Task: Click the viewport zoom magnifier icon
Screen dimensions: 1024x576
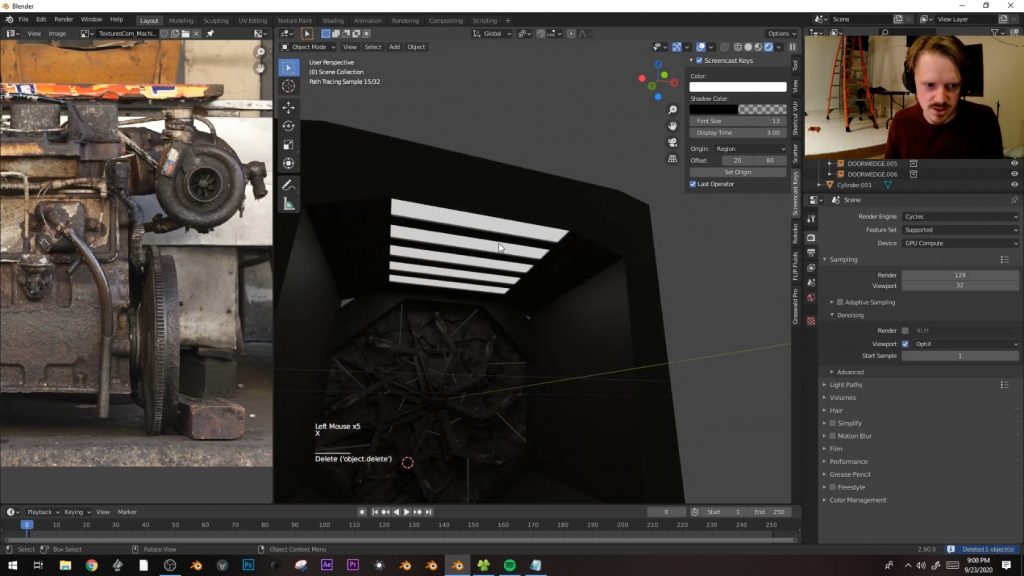Action: (672, 110)
